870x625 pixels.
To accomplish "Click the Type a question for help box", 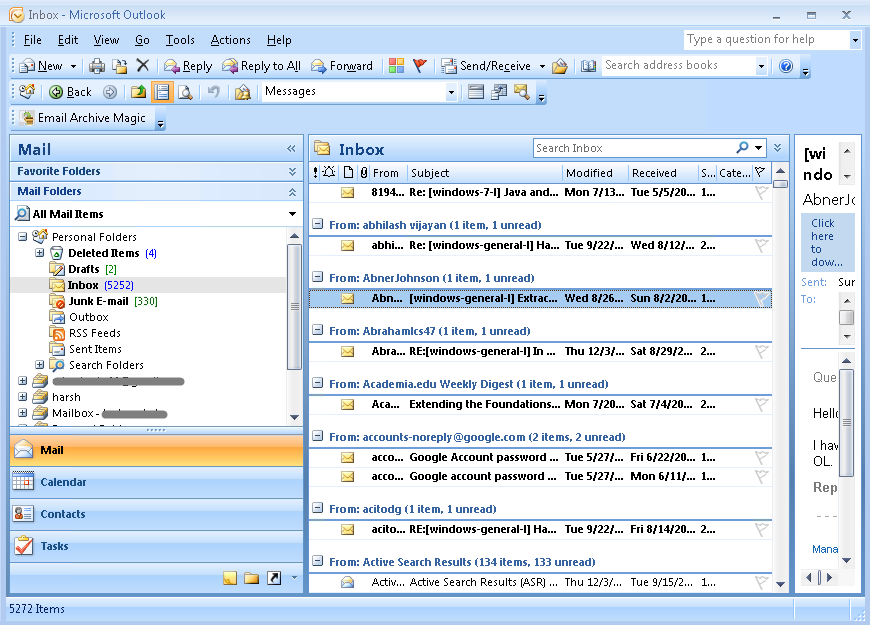I will pyautogui.click(x=766, y=39).
